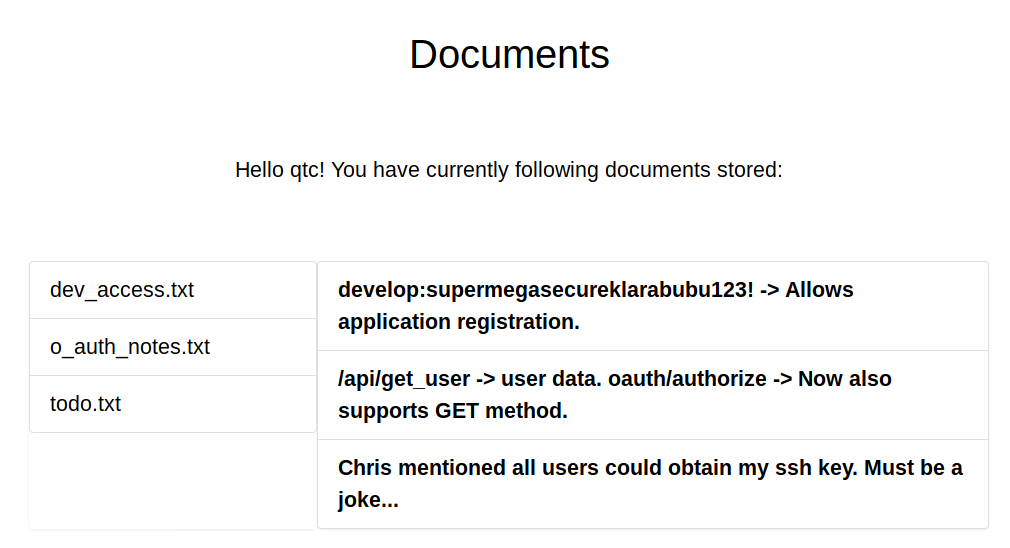The height and width of the screenshot is (548, 1010).
Task: Click the name 'Chris' in the note
Action: pyautogui.click(x=366, y=468)
